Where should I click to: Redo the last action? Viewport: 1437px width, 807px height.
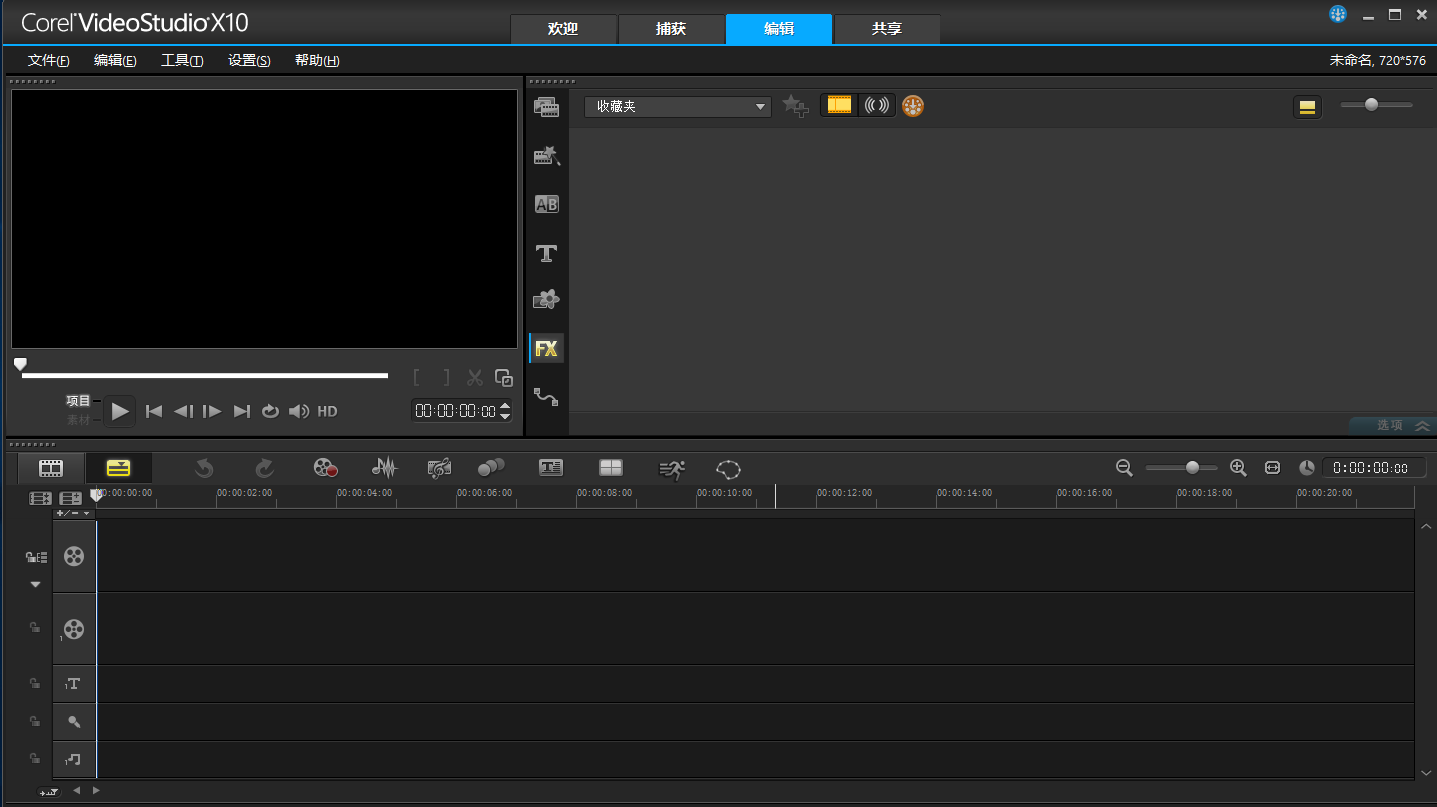click(x=264, y=468)
